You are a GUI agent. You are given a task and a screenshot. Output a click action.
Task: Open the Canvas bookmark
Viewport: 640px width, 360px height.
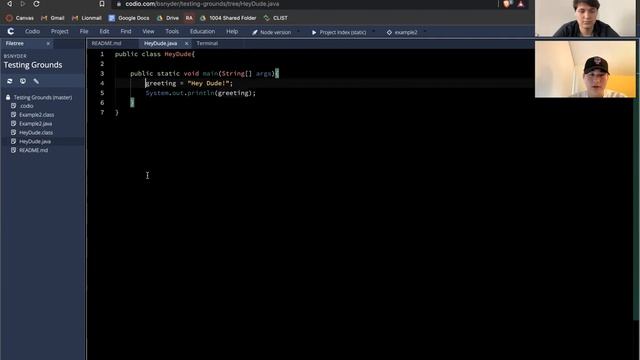[20, 18]
